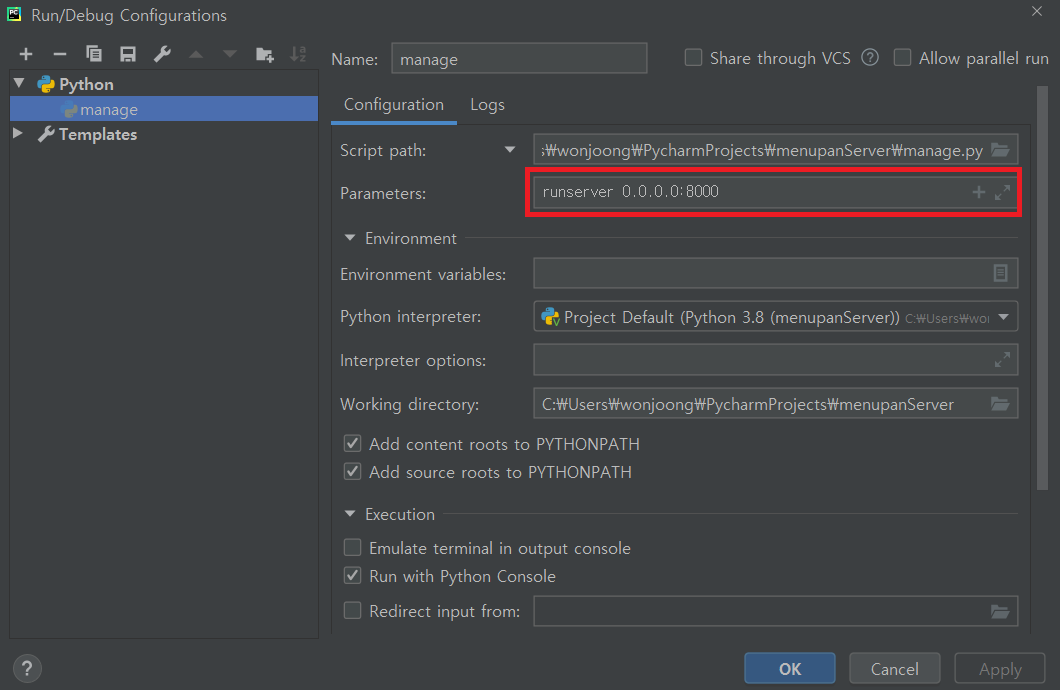Click the vertical scrollbar of configuration panel
This screenshot has height=690, width=1060.
1042,287
